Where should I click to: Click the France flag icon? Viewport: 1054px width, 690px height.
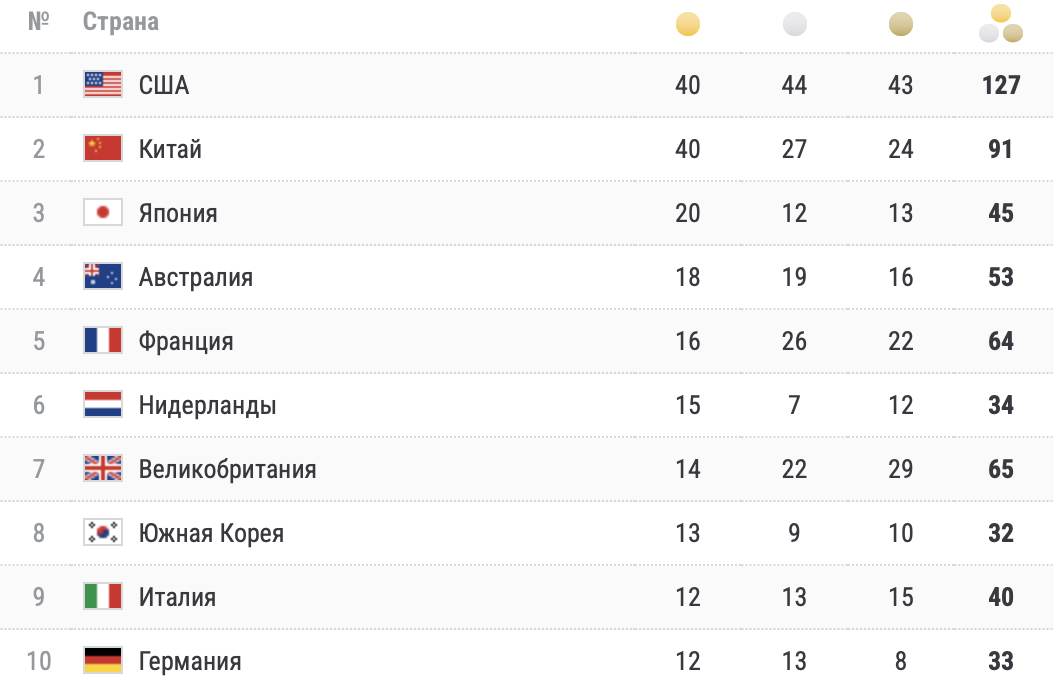pyautogui.click(x=103, y=341)
